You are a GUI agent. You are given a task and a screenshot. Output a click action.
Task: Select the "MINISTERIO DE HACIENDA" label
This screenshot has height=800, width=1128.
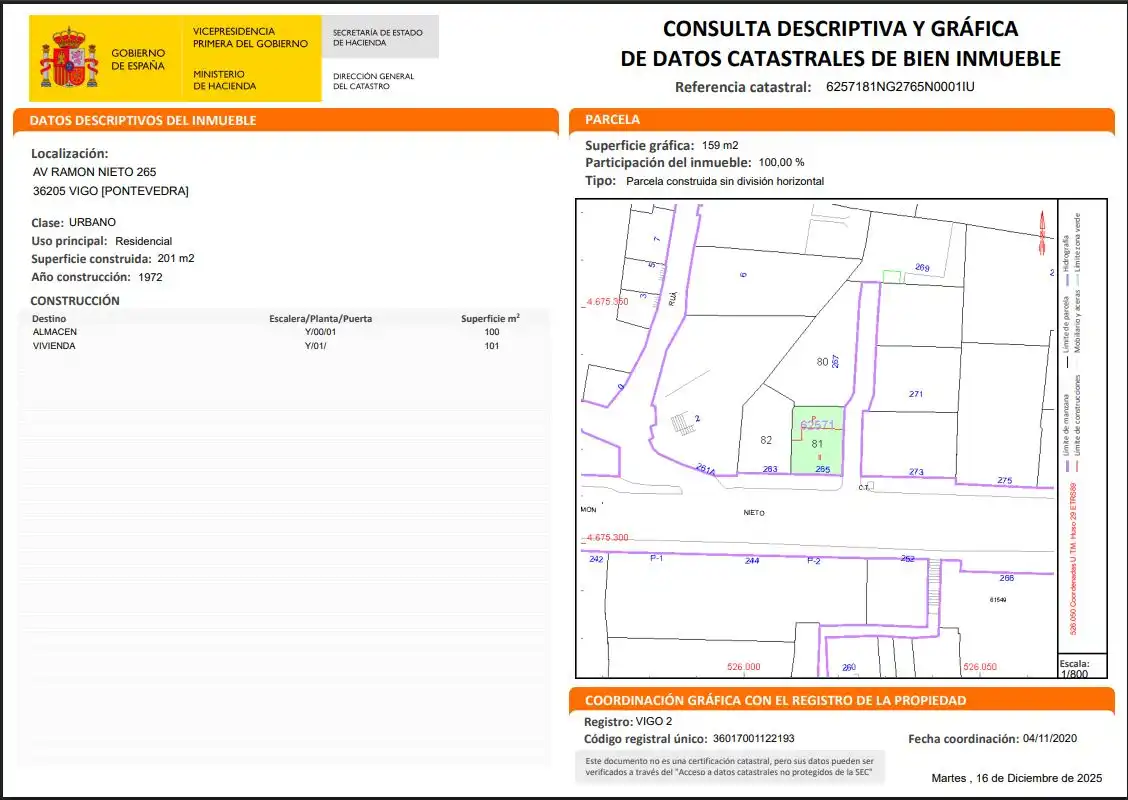[x=224, y=80]
